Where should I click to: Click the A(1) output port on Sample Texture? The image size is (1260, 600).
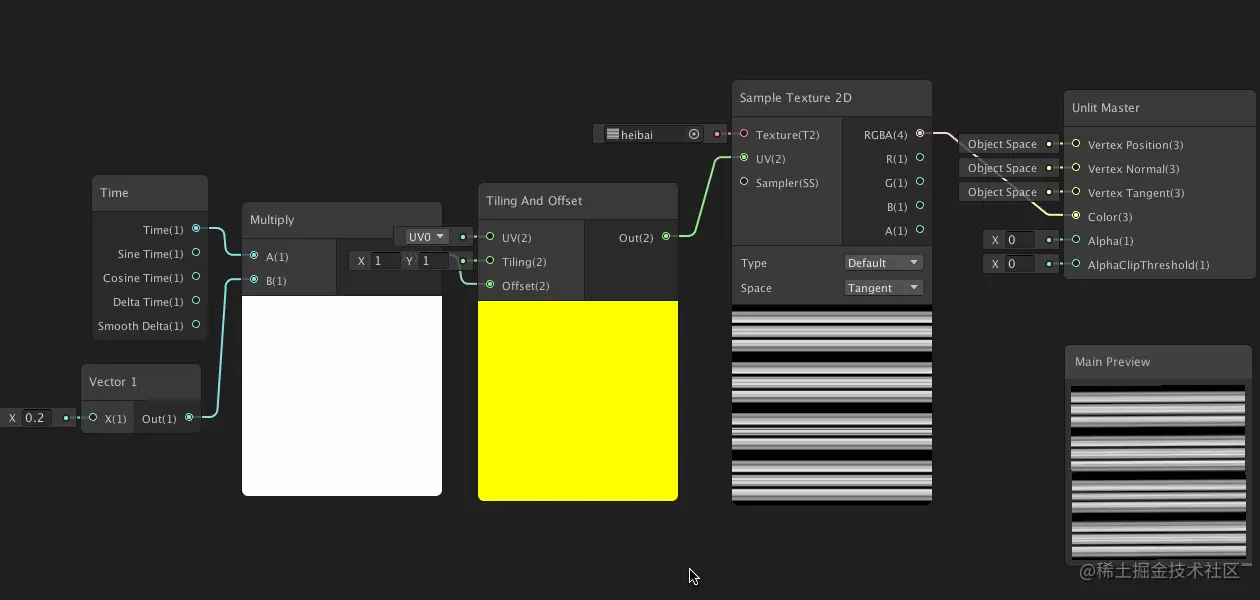[920, 230]
